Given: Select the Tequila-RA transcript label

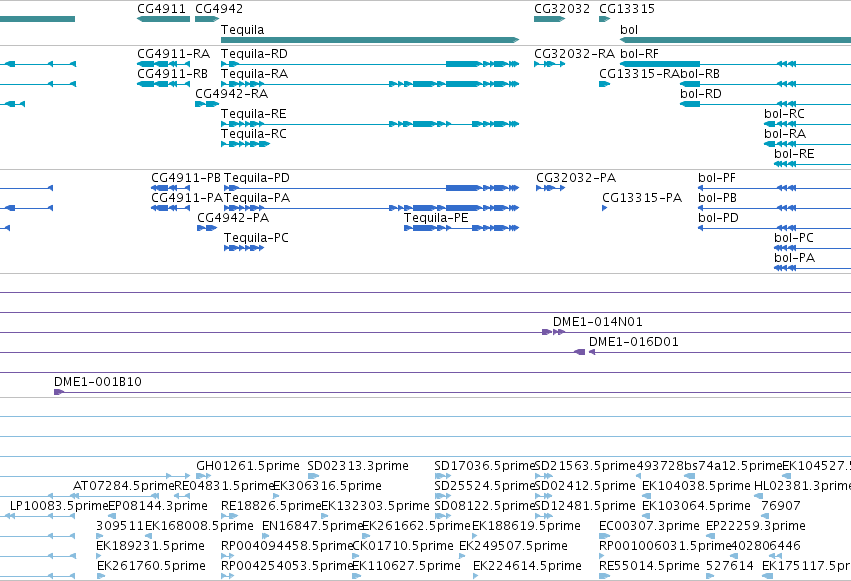Looking at the screenshot, I should coord(254,74).
